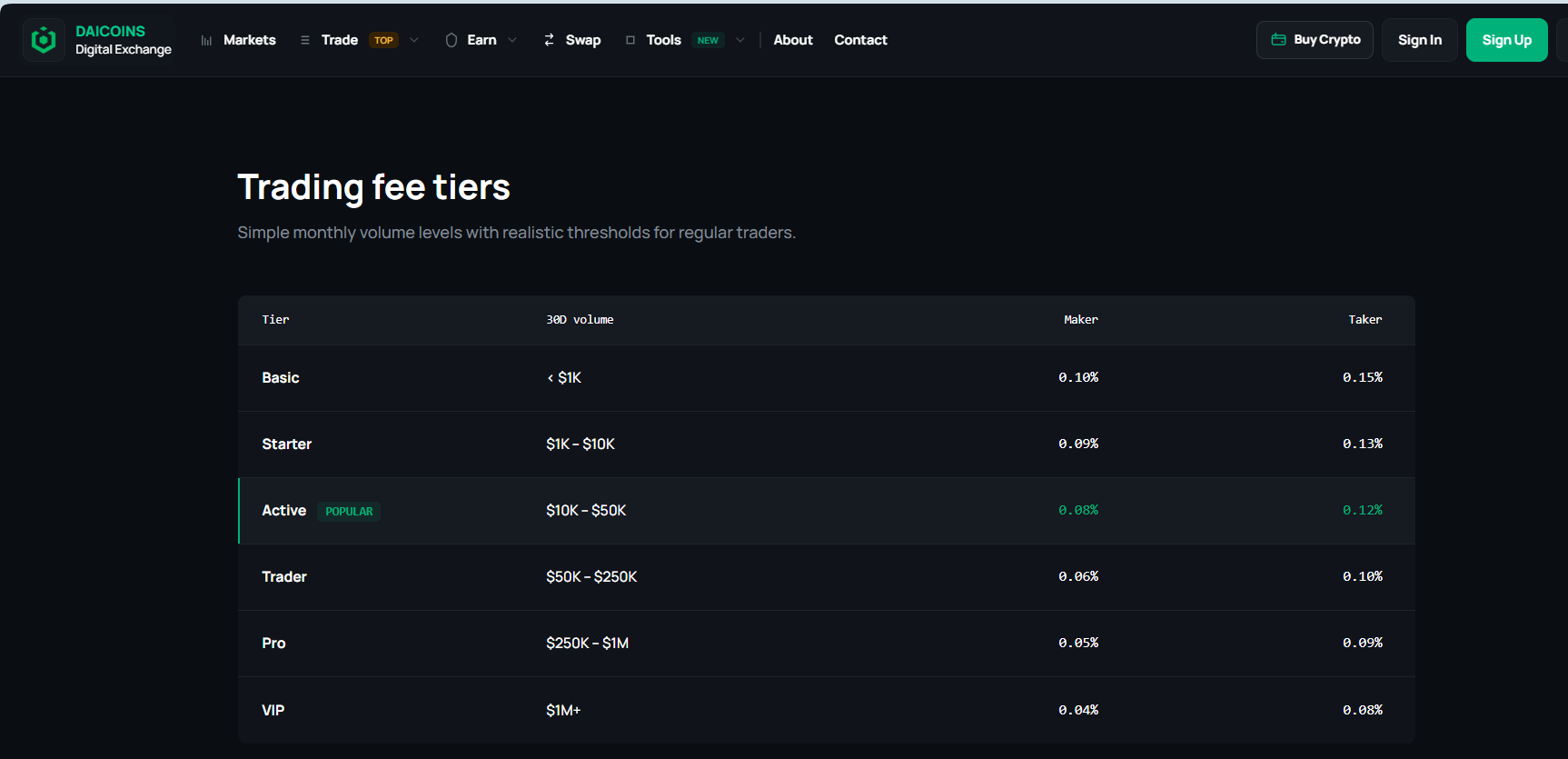The height and width of the screenshot is (759, 1568).
Task: Select the VIP tier name
Action: (x=273, y=711)
